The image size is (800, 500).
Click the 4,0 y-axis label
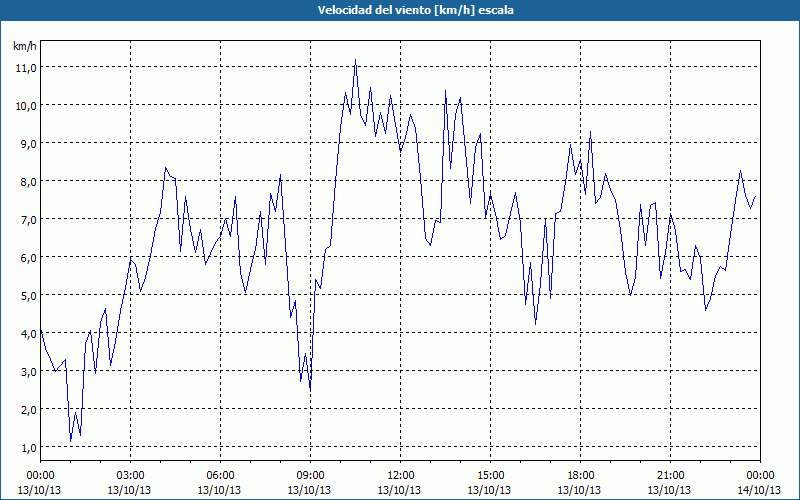tap(28, 334)
